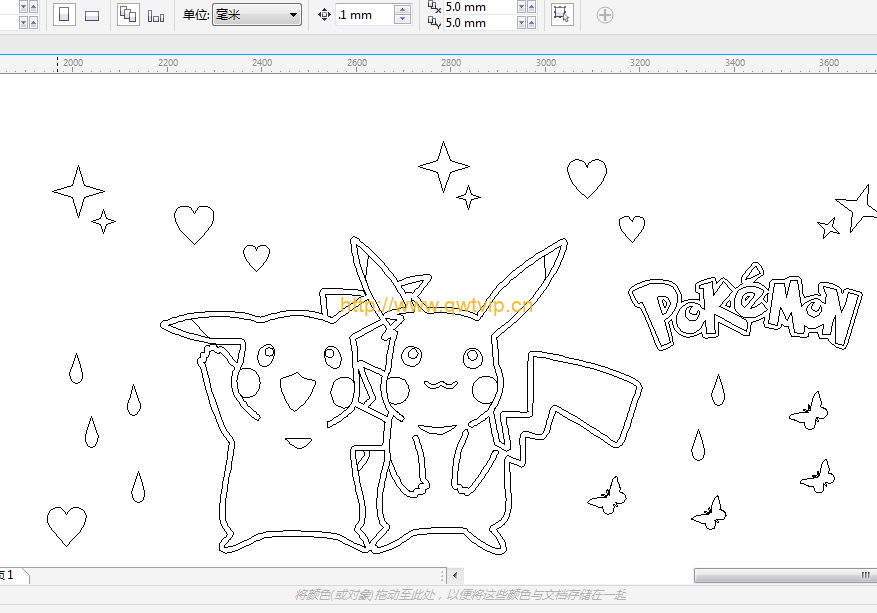This screenshot has height=613, width=877.
Task: Open the 单位 units dropdown
Action: 257,15
